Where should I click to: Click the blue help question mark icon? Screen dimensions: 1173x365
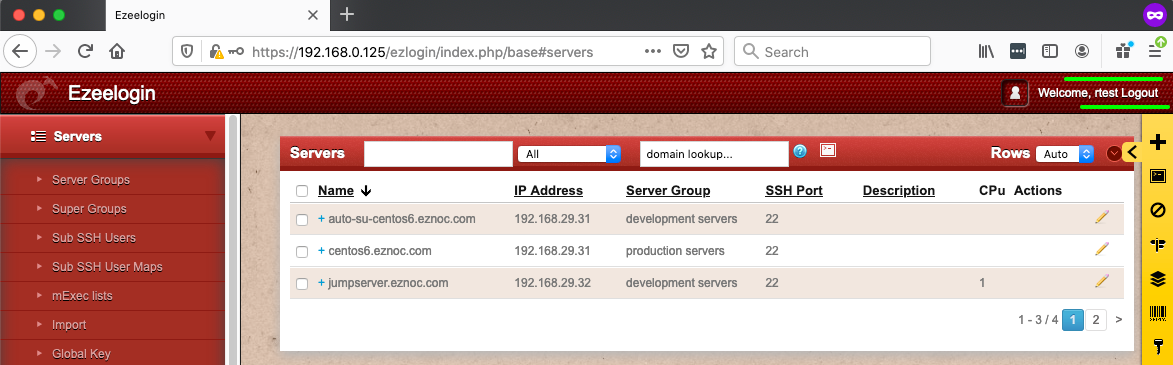(x=800, y=151)
